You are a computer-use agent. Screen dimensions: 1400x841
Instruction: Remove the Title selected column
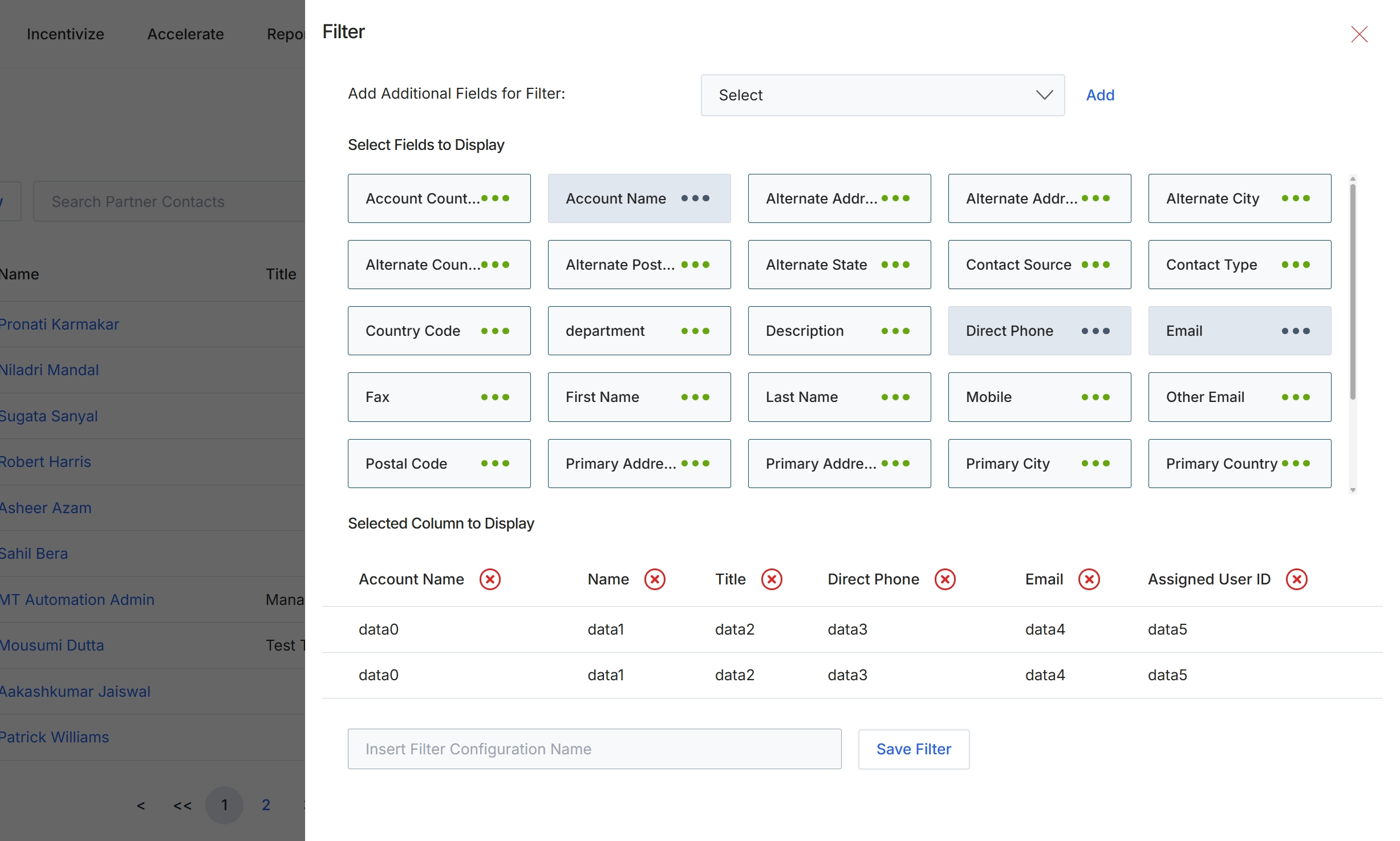click(x=772, y=579)
